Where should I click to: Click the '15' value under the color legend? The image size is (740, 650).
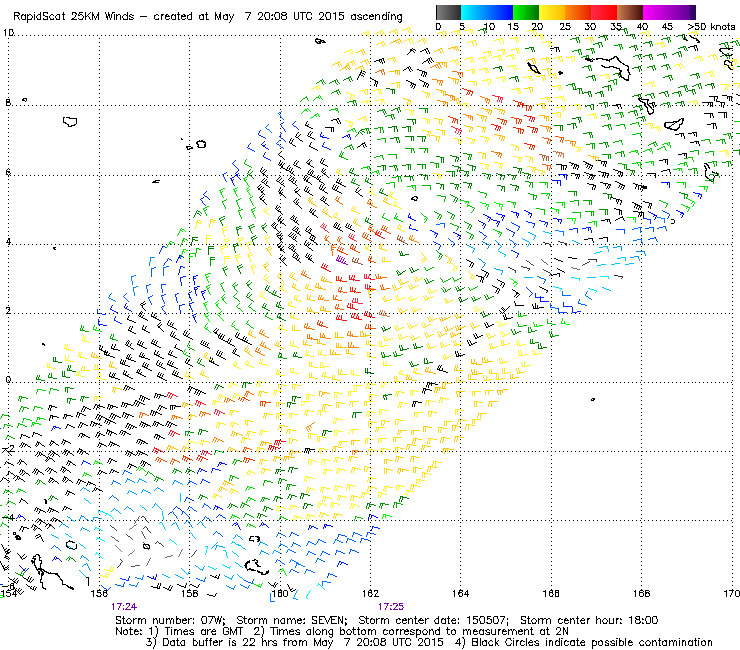coord(513,27)
